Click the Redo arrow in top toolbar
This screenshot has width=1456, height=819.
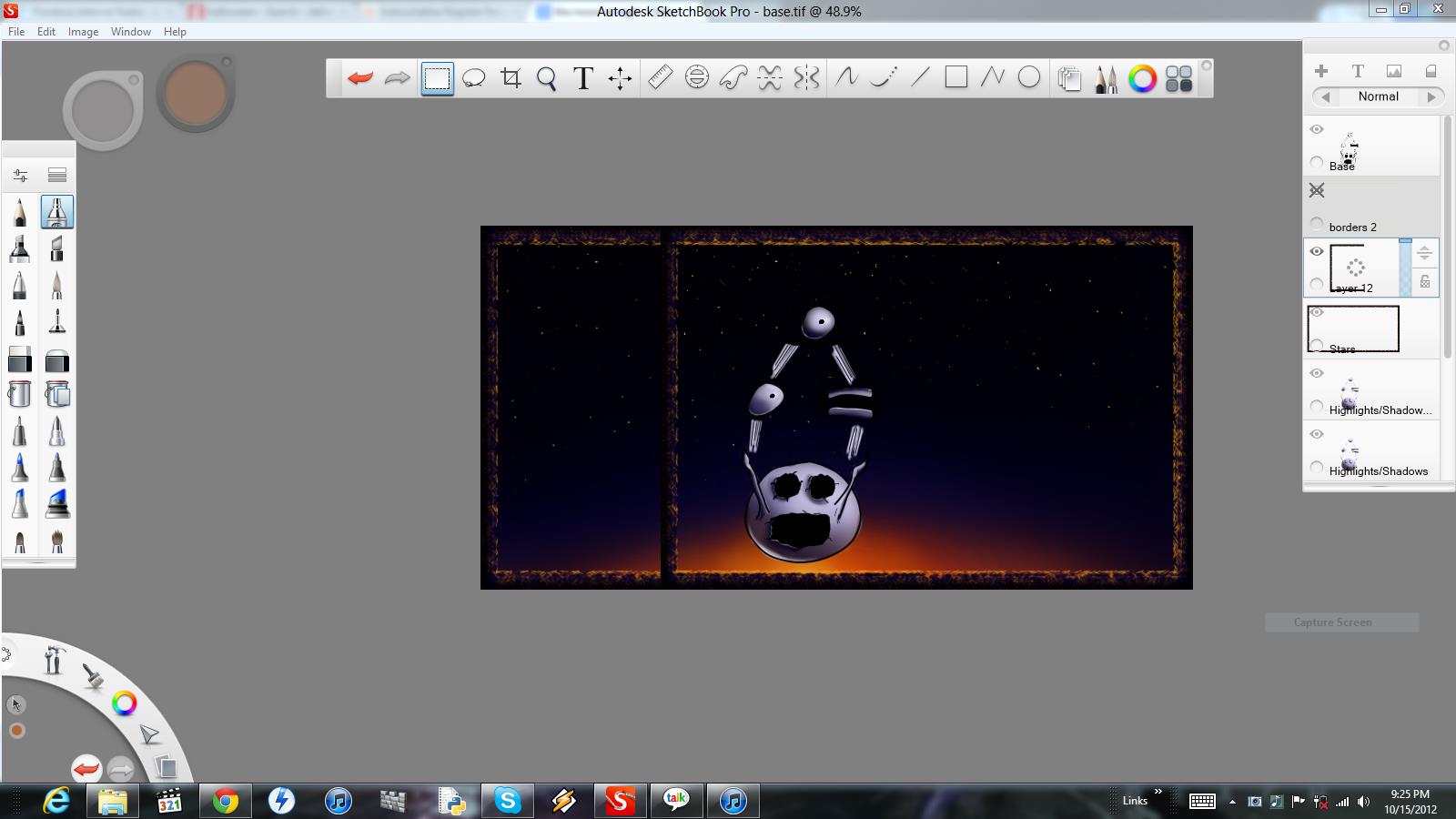coord(398,78)
